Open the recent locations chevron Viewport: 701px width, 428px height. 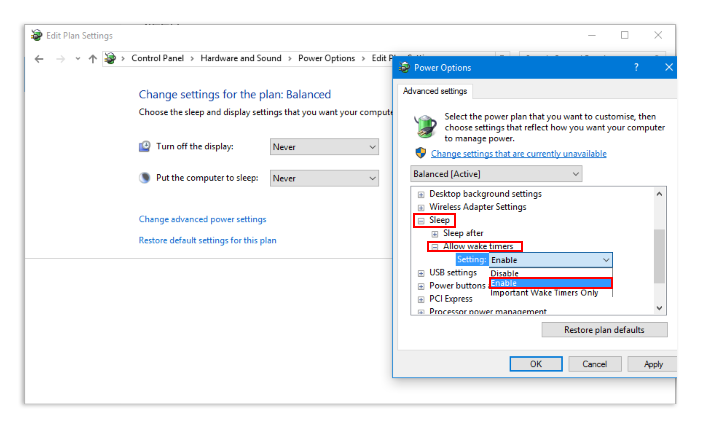click(77, 58)
